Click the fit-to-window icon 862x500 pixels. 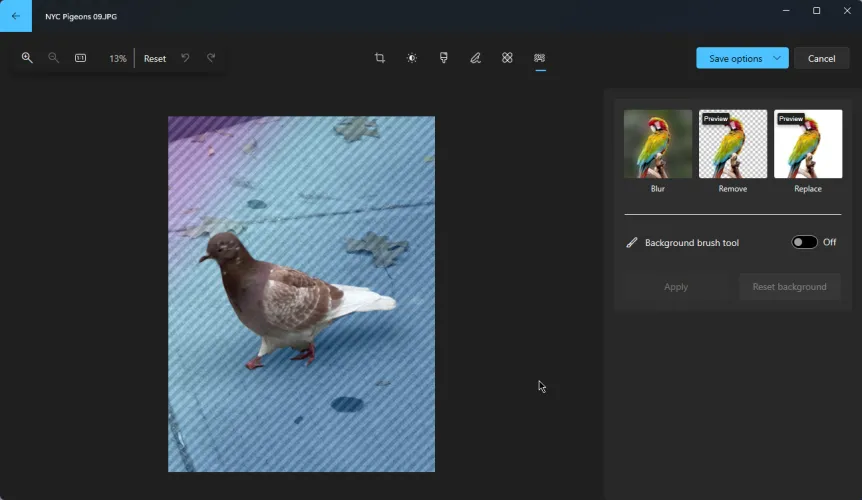tap(81, 58)
